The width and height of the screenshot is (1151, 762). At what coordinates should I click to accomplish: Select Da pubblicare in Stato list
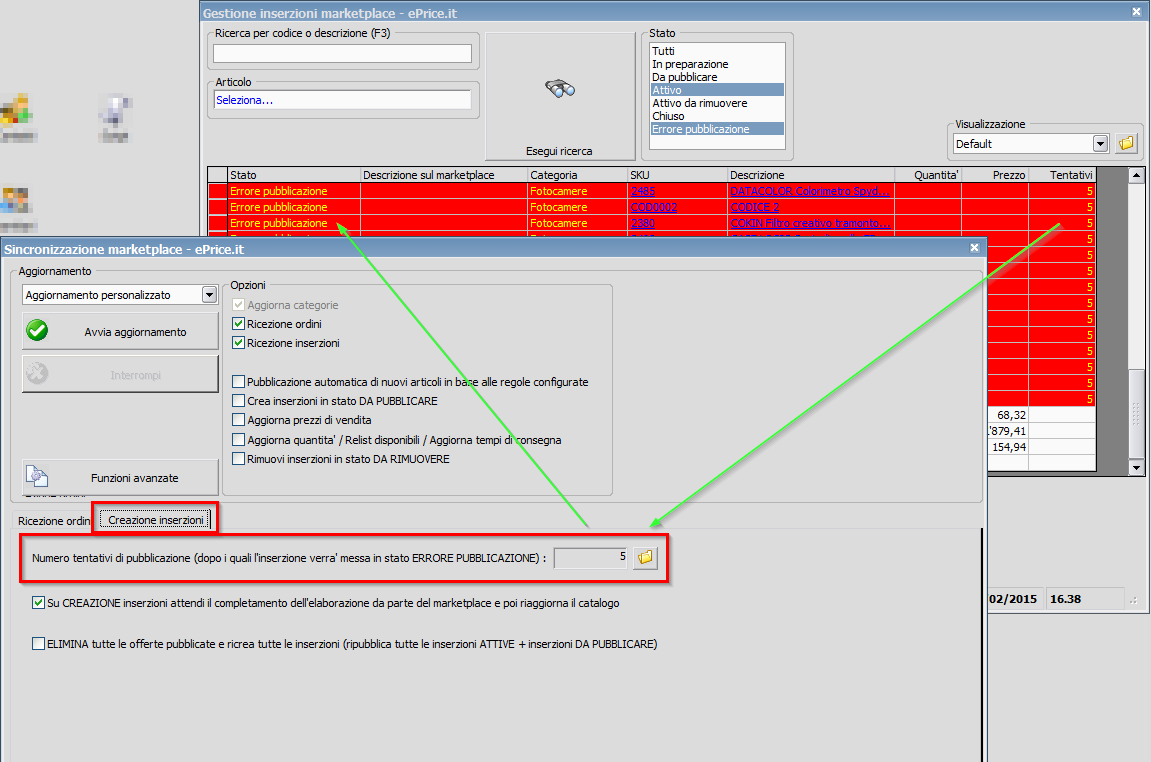coord(717,77)
